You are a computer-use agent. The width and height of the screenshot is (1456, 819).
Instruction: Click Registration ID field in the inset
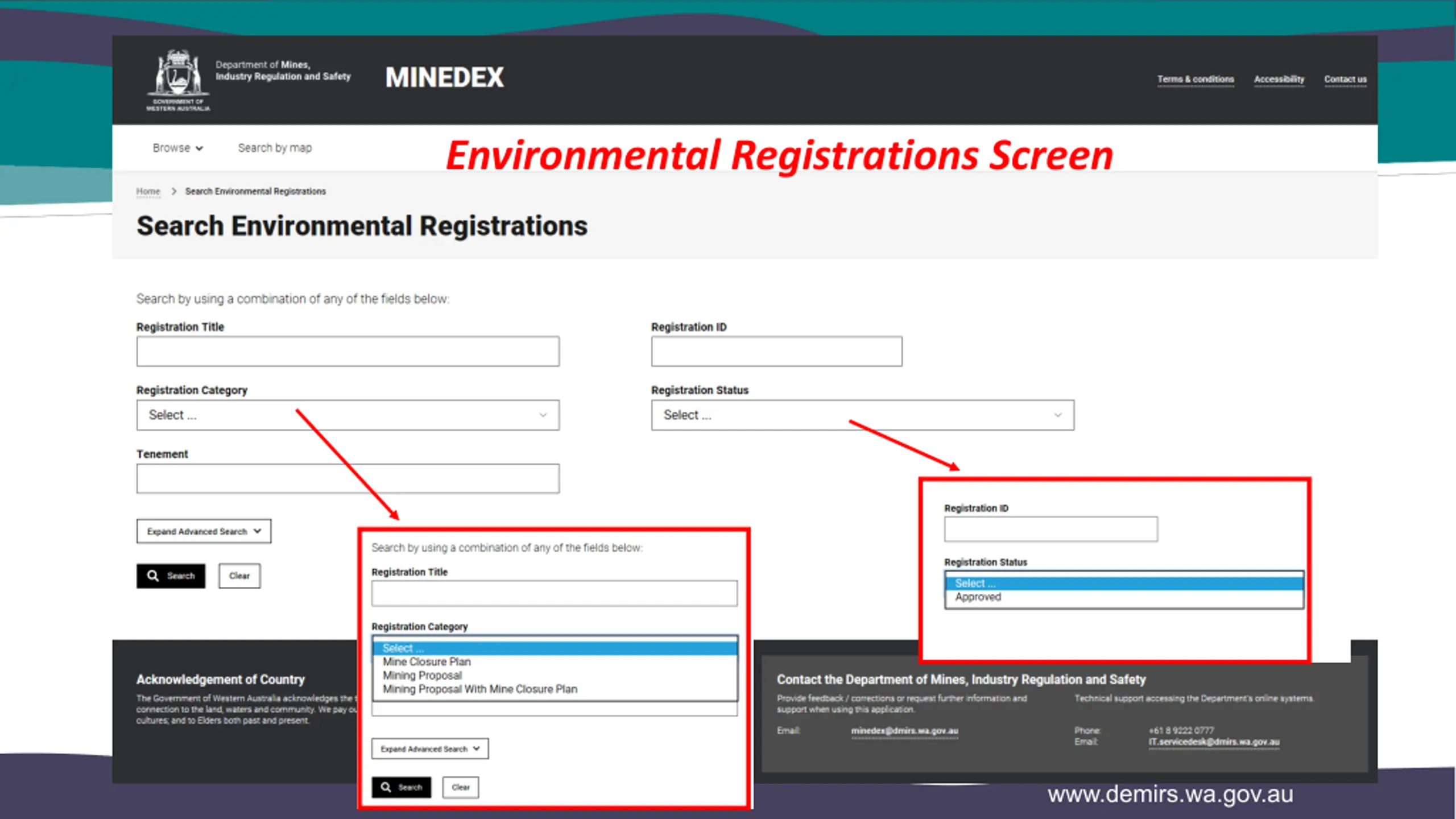coord(1050,529)
